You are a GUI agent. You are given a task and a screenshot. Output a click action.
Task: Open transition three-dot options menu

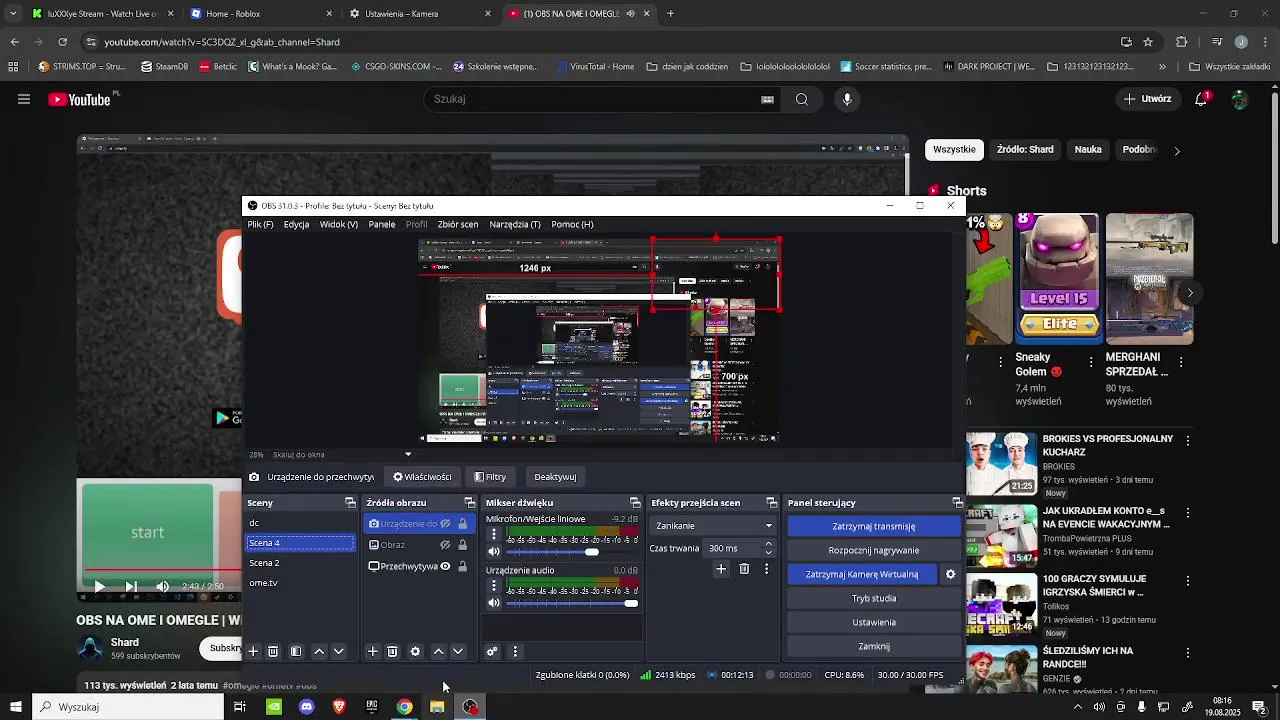(767, 569)
